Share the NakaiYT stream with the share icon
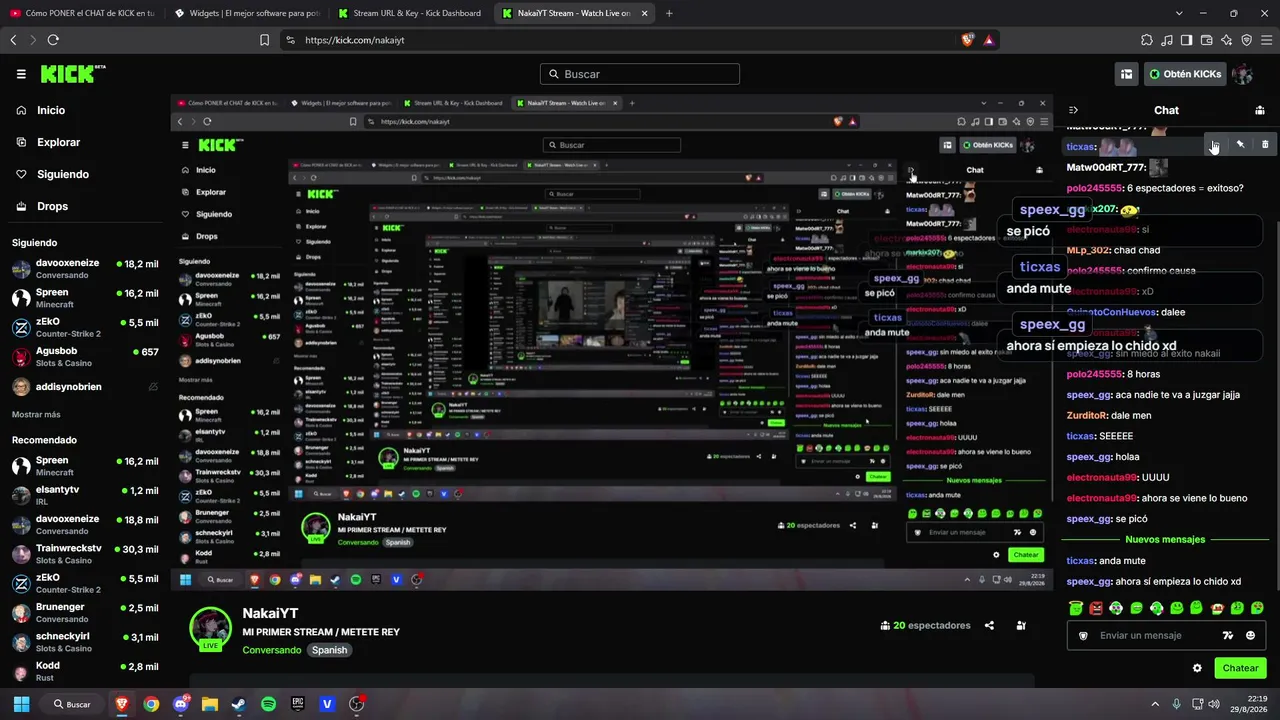This screenshot has width=1280, height=720. (989, 626)
